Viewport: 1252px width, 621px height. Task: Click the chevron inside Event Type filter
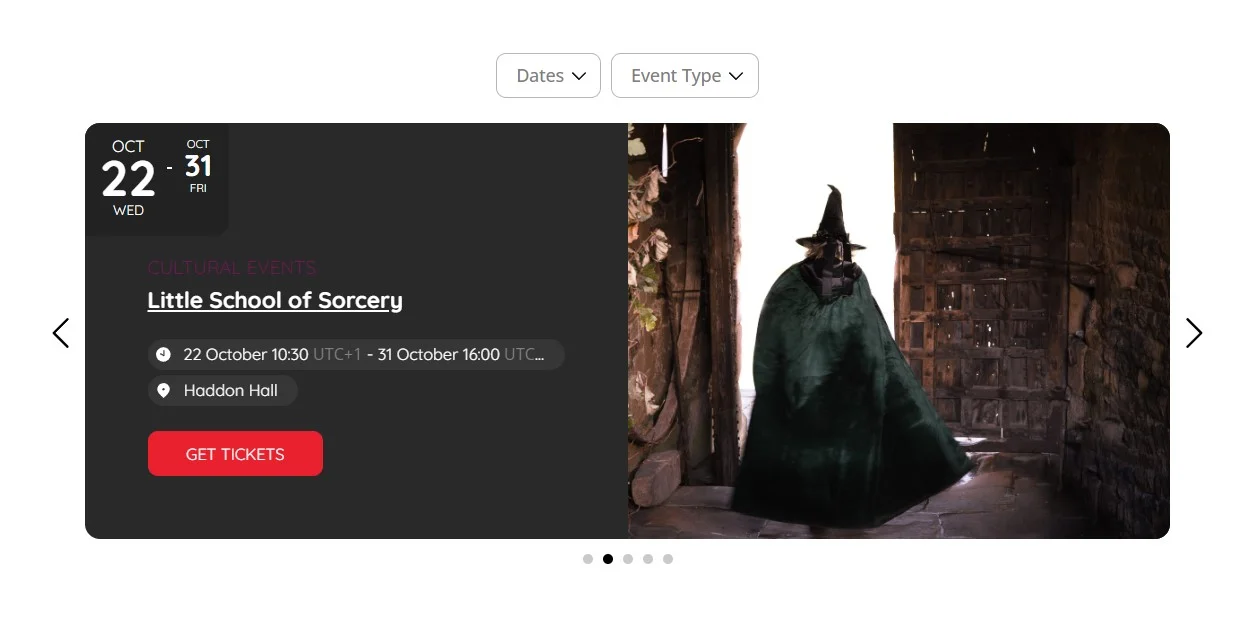[736, 76]
